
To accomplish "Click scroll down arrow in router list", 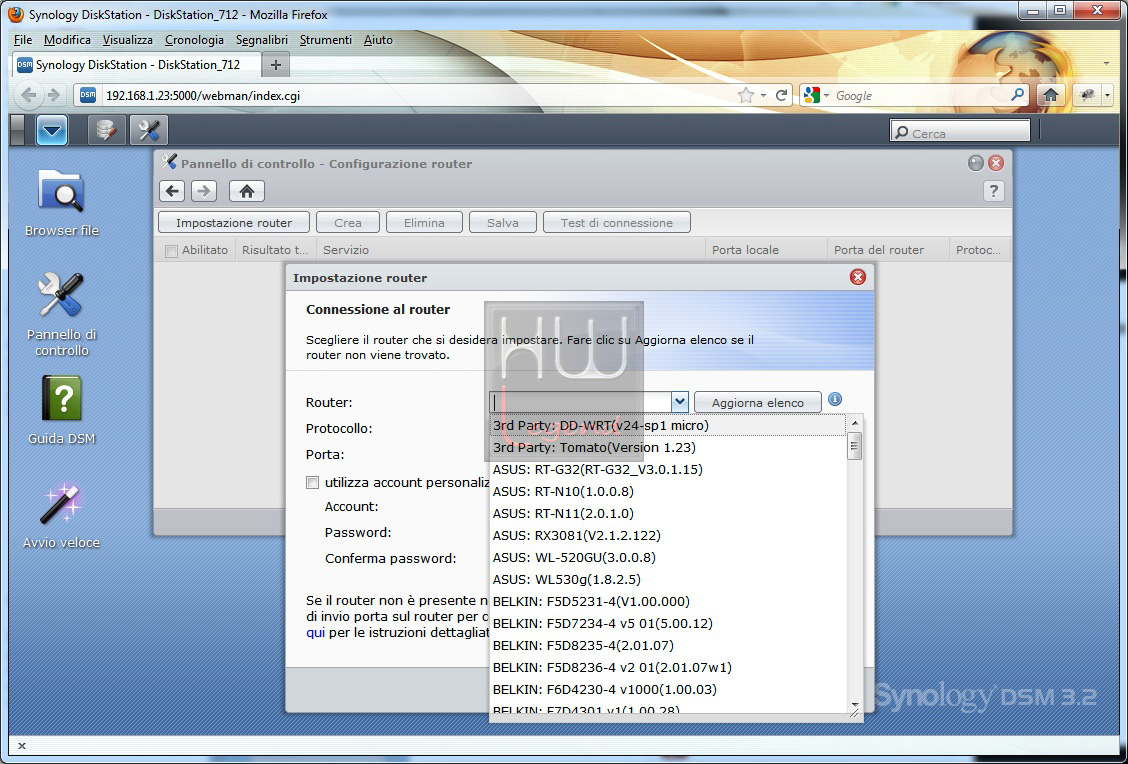I will [x=855, y=704].
